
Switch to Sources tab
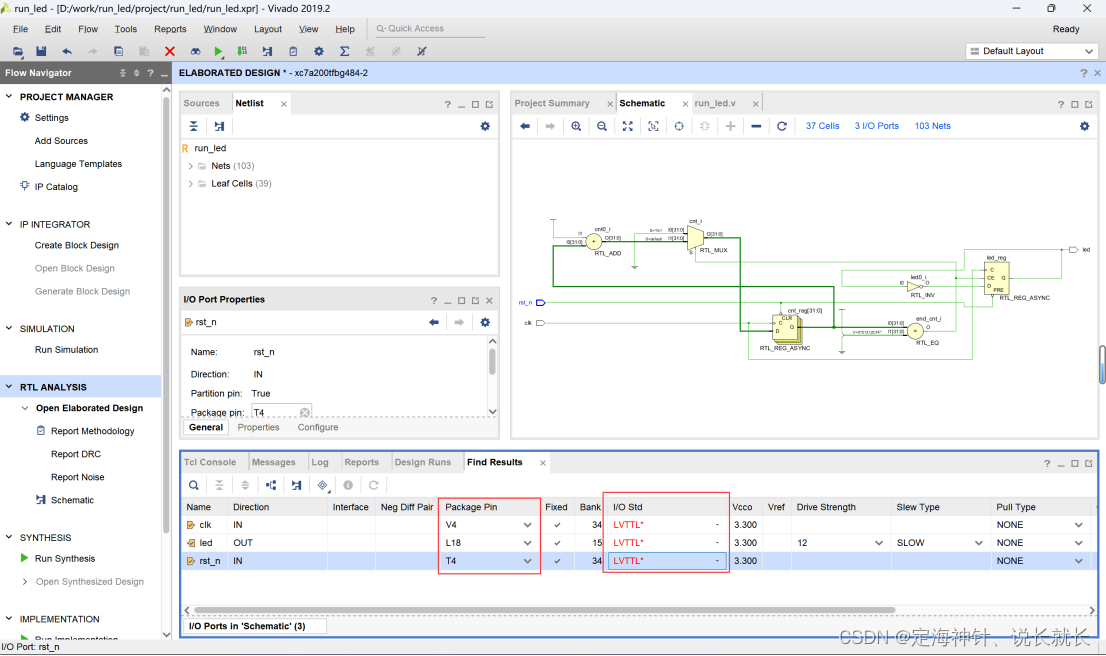[202, 103]
